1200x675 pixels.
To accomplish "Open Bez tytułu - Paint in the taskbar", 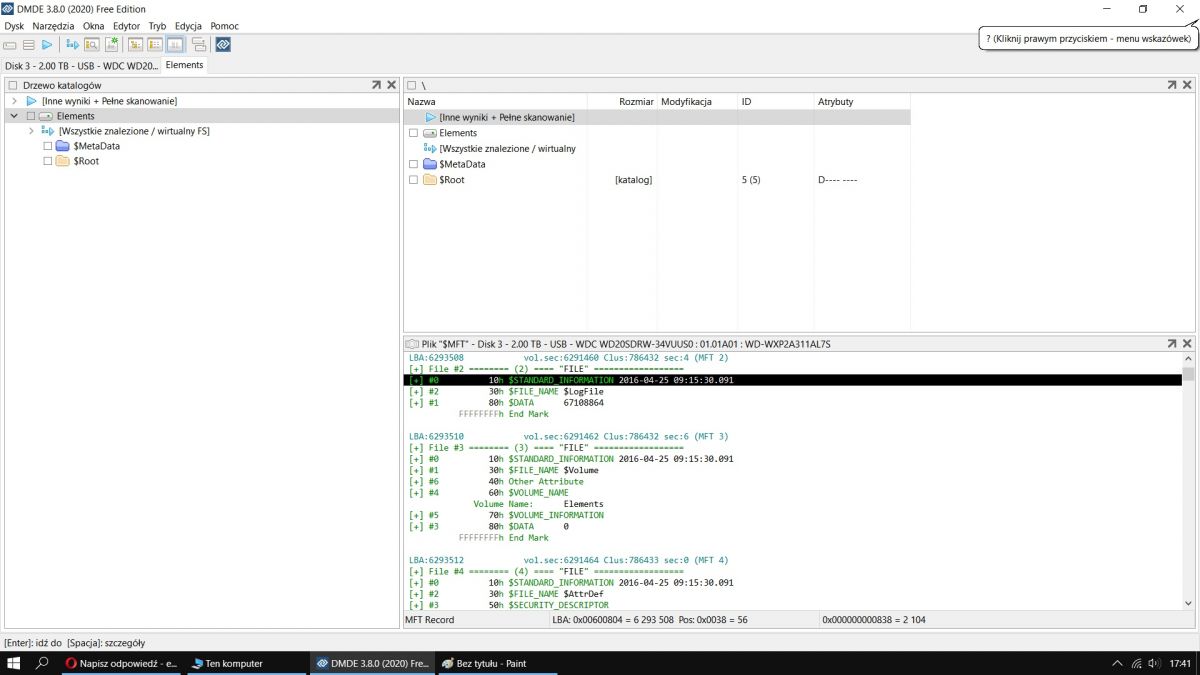I will (497, 663).
